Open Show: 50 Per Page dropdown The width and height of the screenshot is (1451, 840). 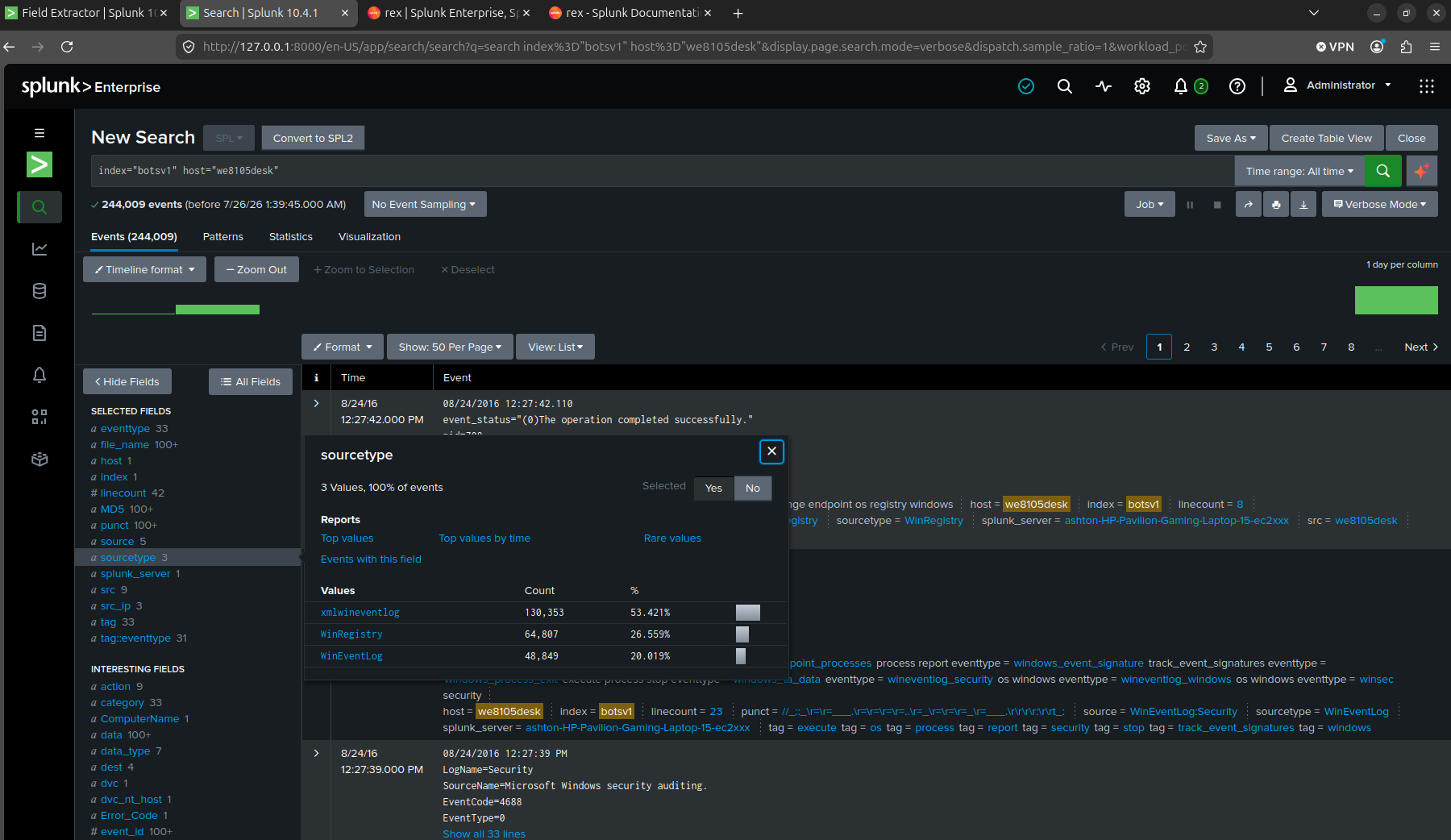tap(450, 347)
